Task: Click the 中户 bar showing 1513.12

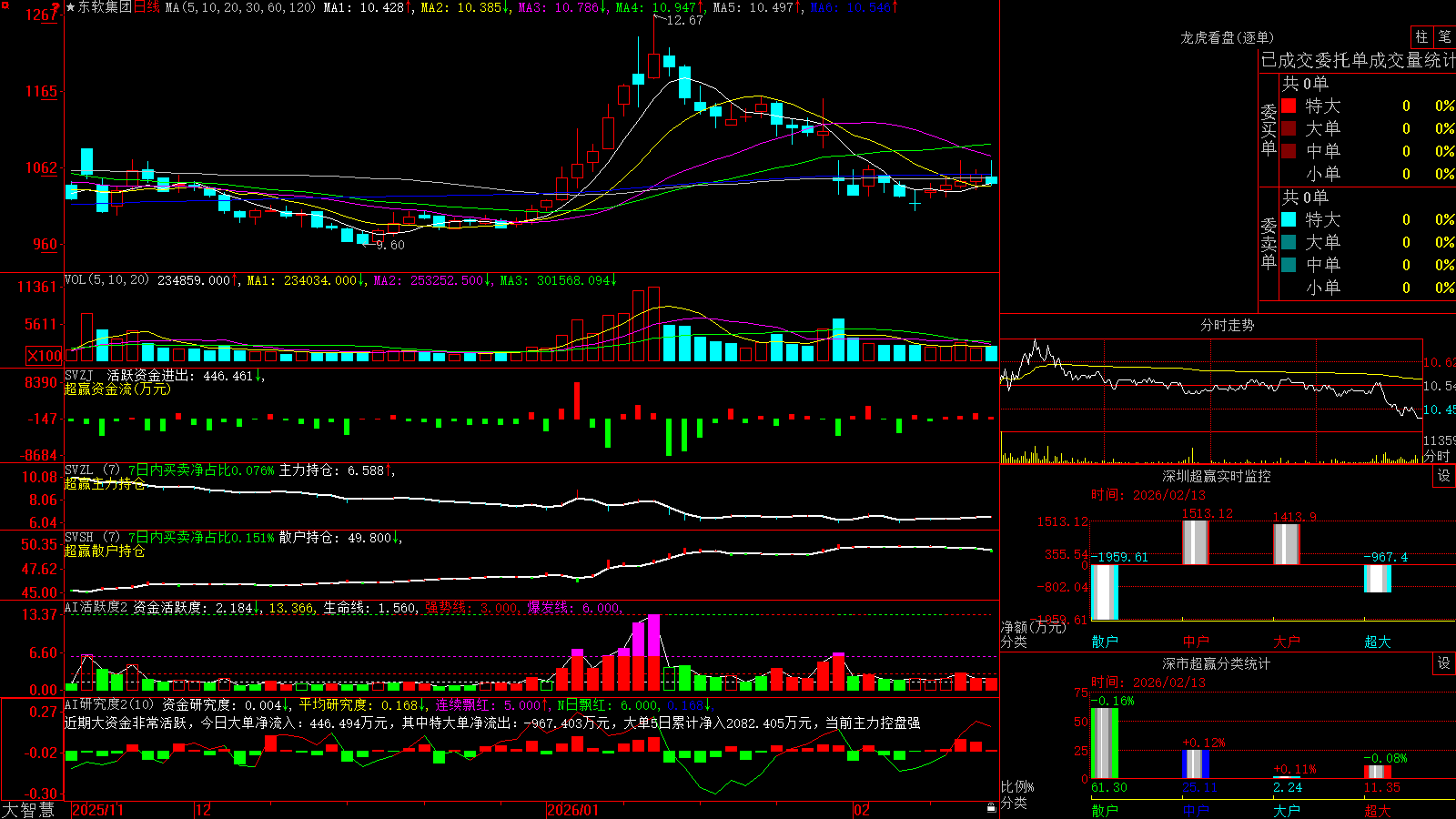Action: pyautogui.click(x=1196, y=542)
